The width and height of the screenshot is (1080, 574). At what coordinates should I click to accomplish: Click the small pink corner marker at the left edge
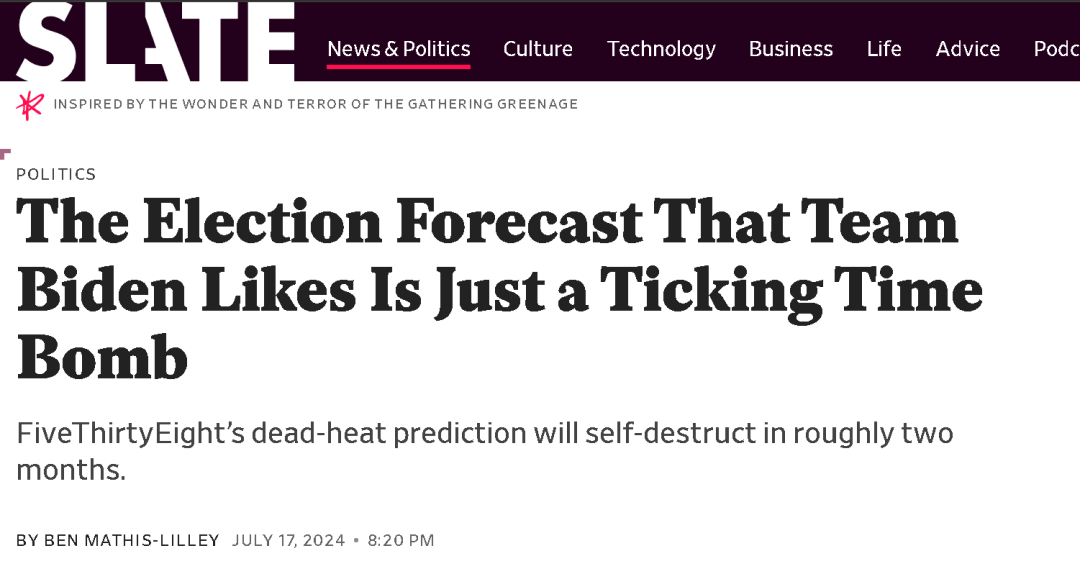click(x=6, y=154)
